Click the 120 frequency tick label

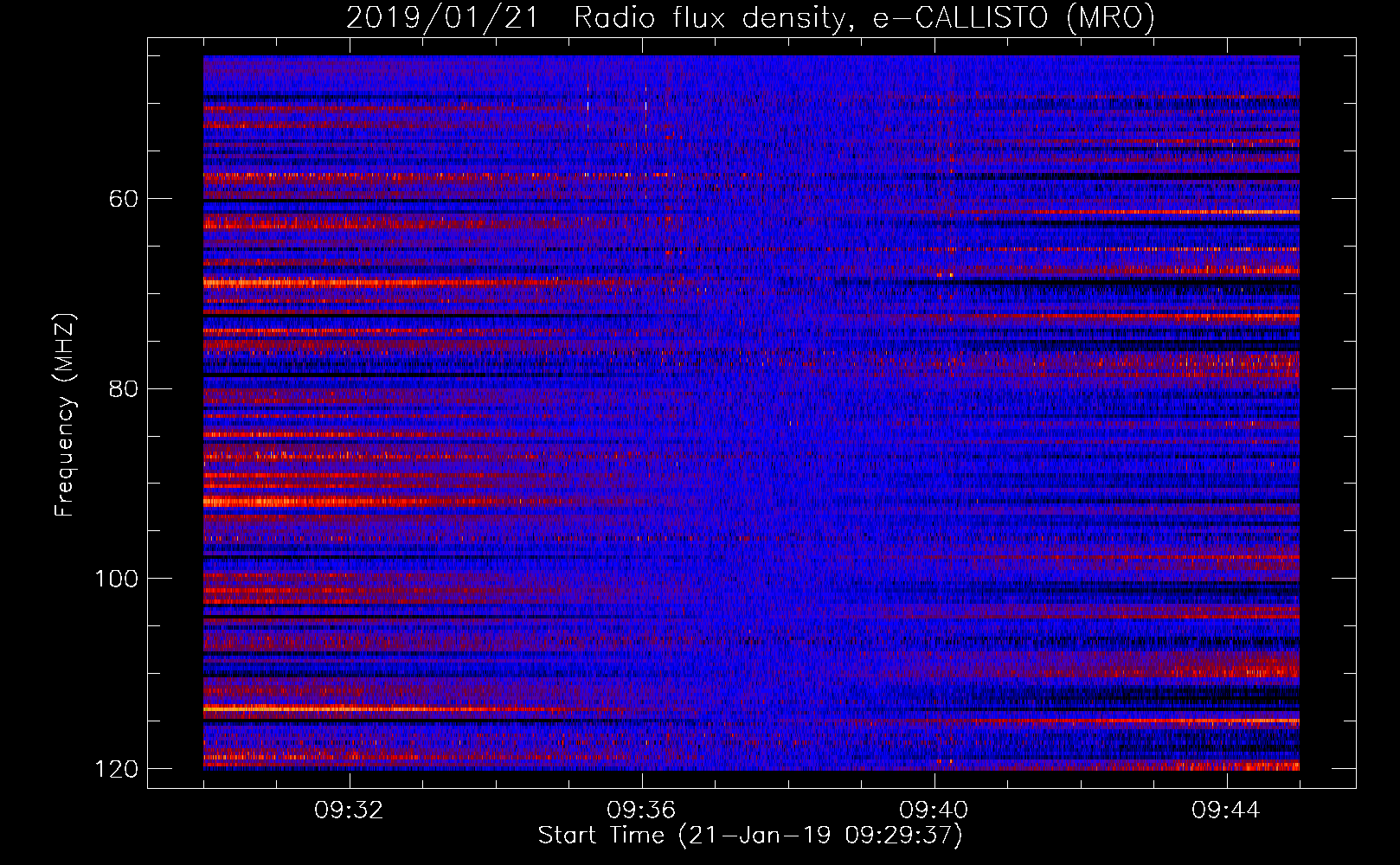[x=116, y=769]
